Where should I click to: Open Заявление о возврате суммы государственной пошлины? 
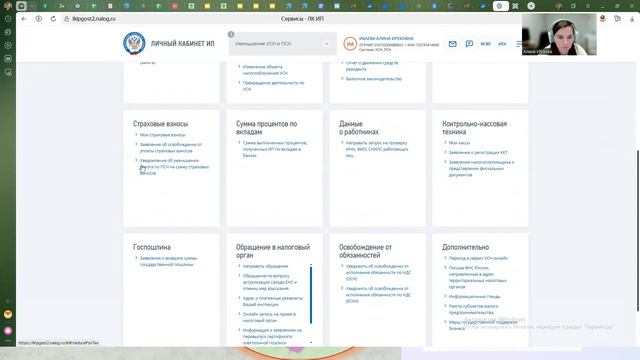click(168, 261)
